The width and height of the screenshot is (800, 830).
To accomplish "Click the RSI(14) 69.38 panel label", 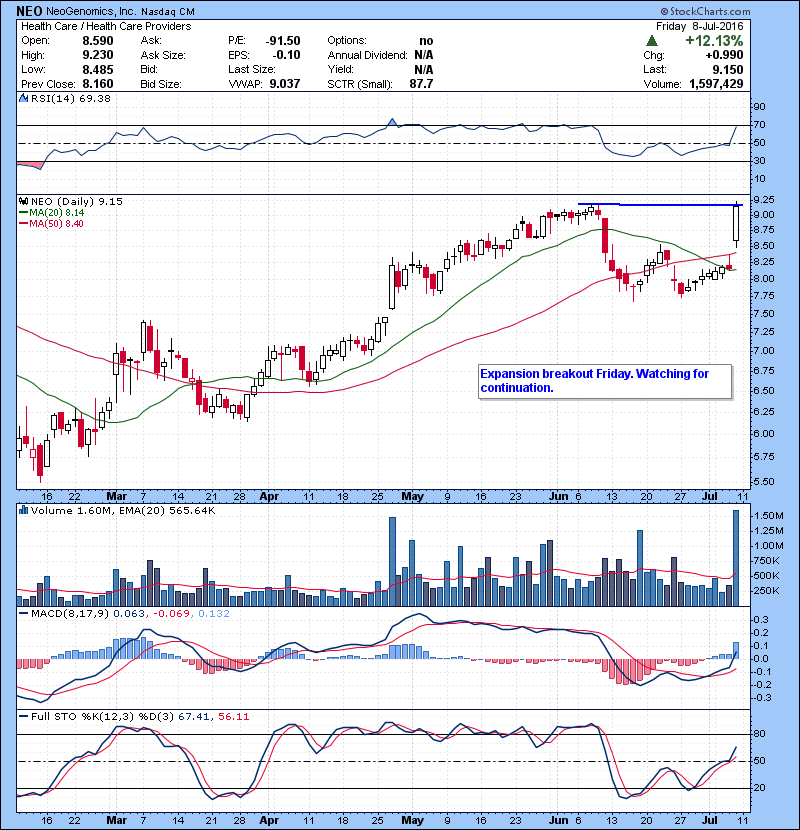I will [x=71, y=98].
